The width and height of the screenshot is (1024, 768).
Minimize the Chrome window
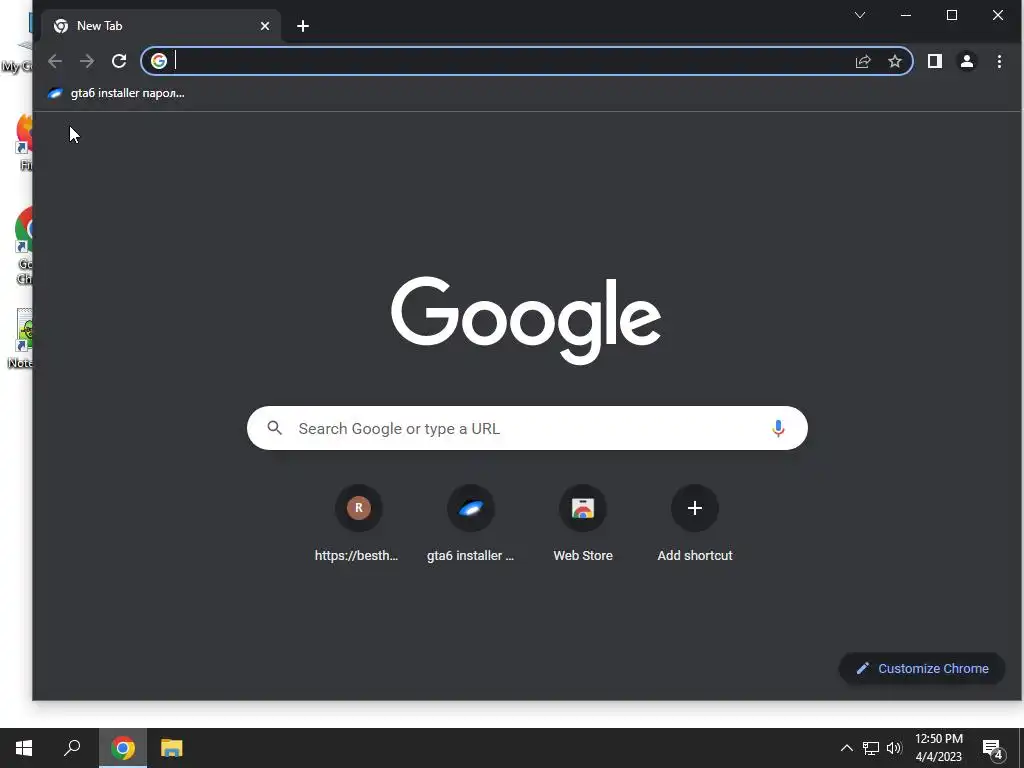point(906,15)
